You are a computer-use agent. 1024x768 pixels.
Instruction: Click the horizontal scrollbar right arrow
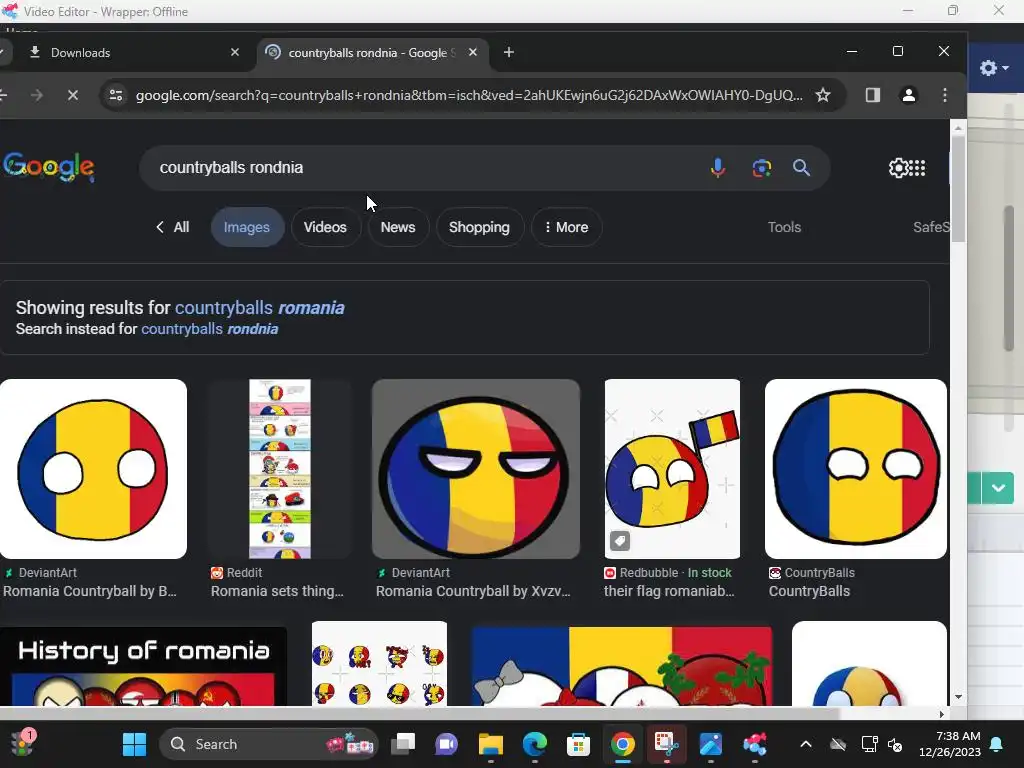pyautogui.click(x=942, y=714)
